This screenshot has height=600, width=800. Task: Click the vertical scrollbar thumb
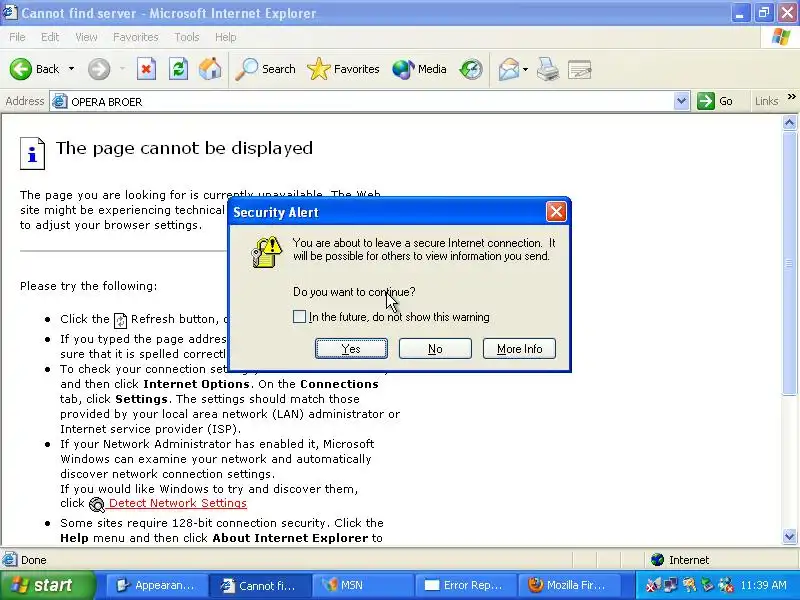[x=789, y=262]
